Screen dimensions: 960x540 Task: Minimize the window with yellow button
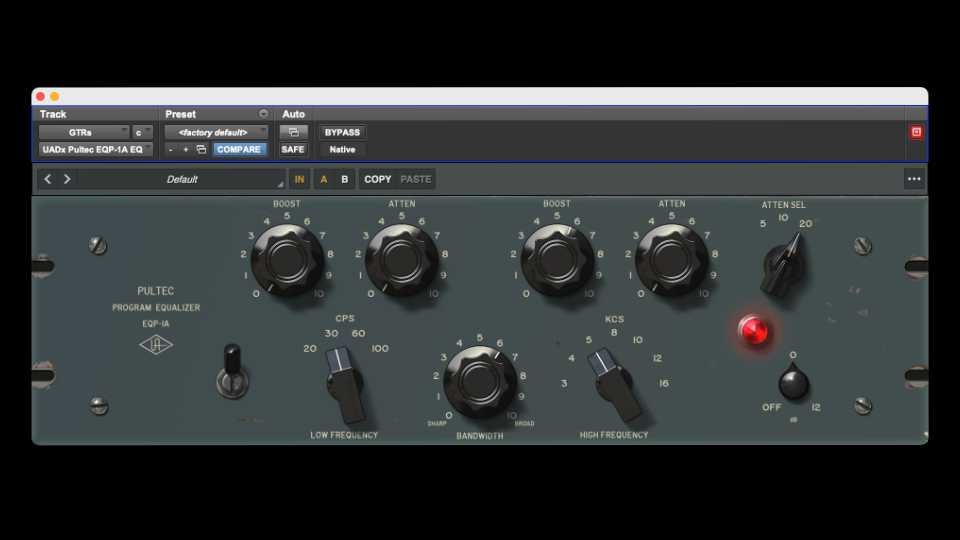pos(54,96)
